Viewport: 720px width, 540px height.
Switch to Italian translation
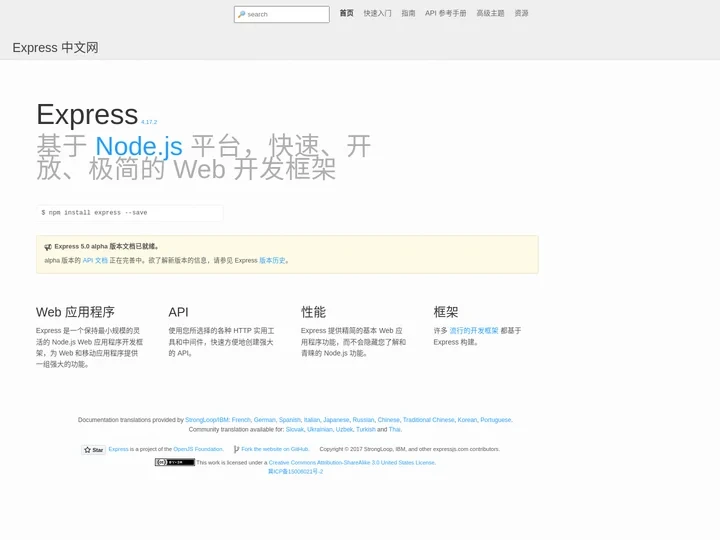[x=312, y=420]
